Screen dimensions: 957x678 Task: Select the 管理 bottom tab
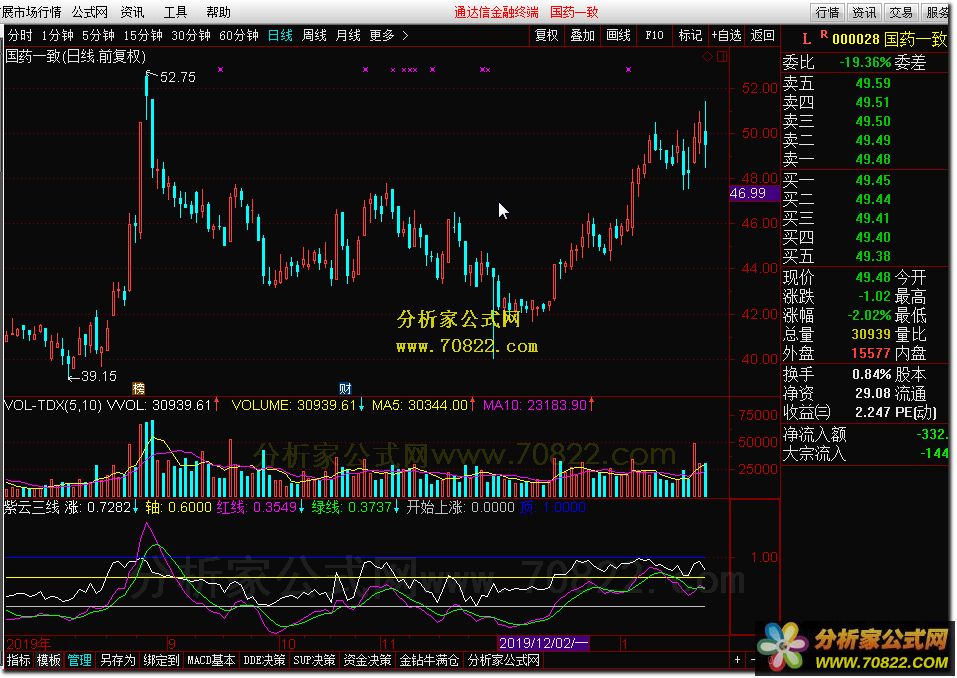pos(79,660)
